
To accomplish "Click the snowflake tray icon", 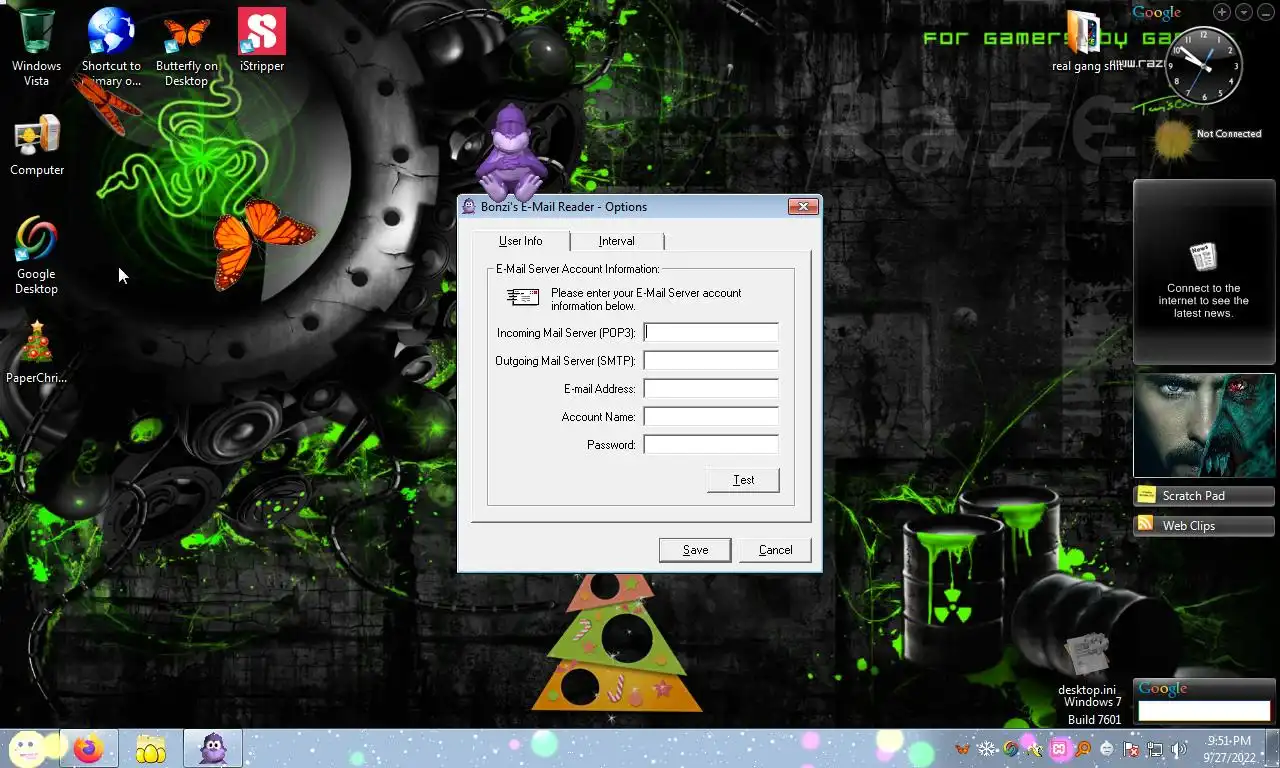I will coord(987,748).
